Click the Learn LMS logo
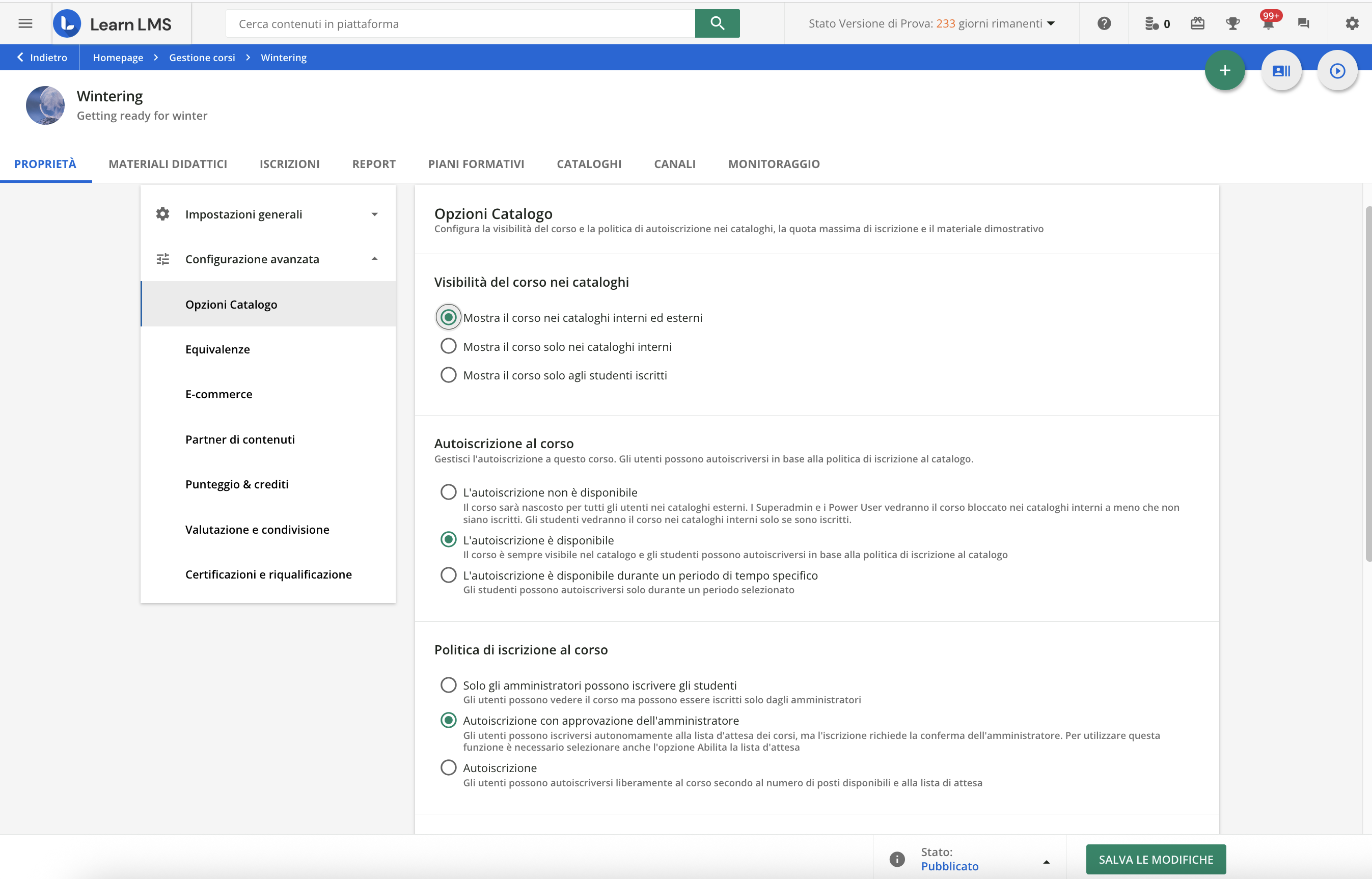 [x=113, y=23]
